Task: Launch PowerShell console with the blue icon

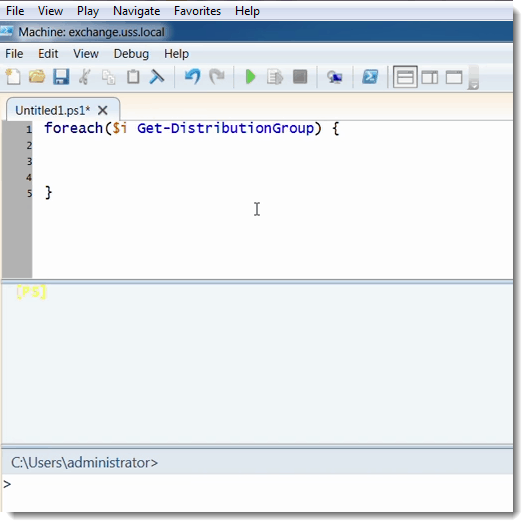Action: (x=370, y=77)
